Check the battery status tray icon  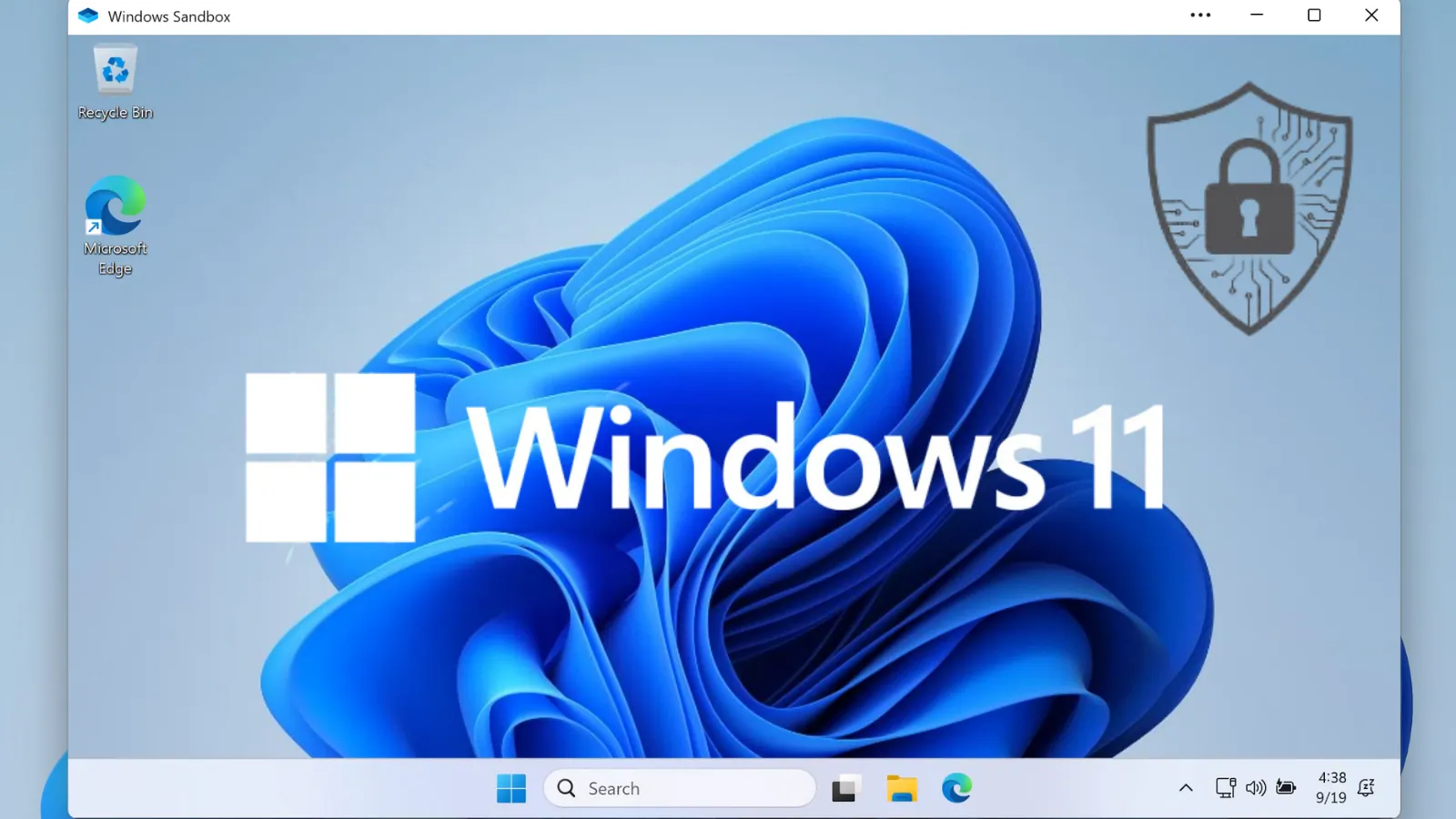[x=1286, y=788]
